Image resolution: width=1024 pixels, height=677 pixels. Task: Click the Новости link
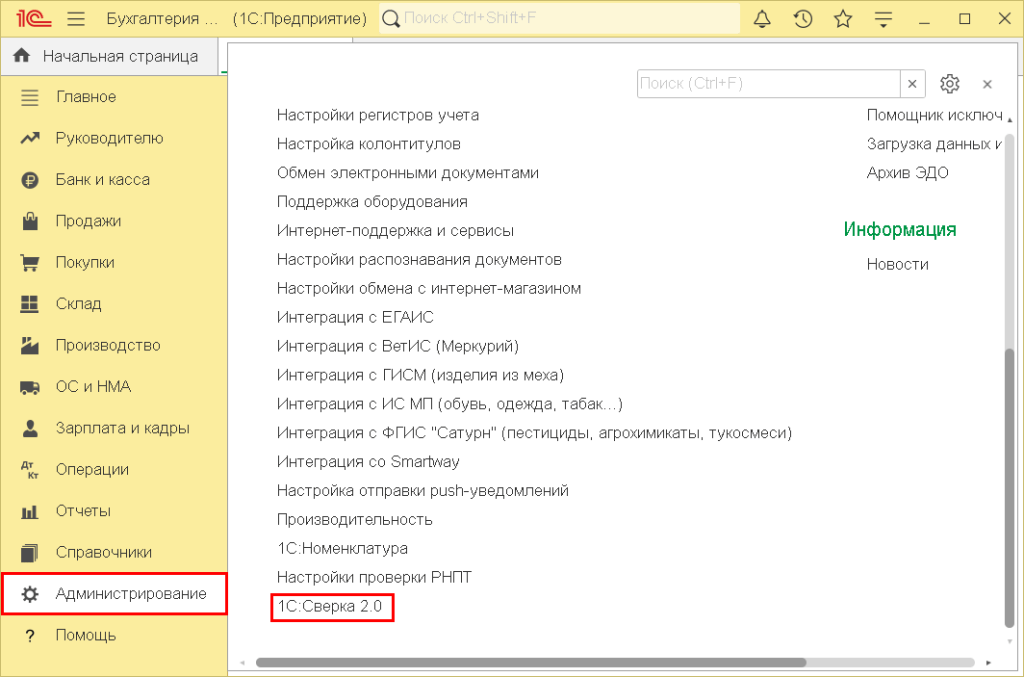click(897, 264)
